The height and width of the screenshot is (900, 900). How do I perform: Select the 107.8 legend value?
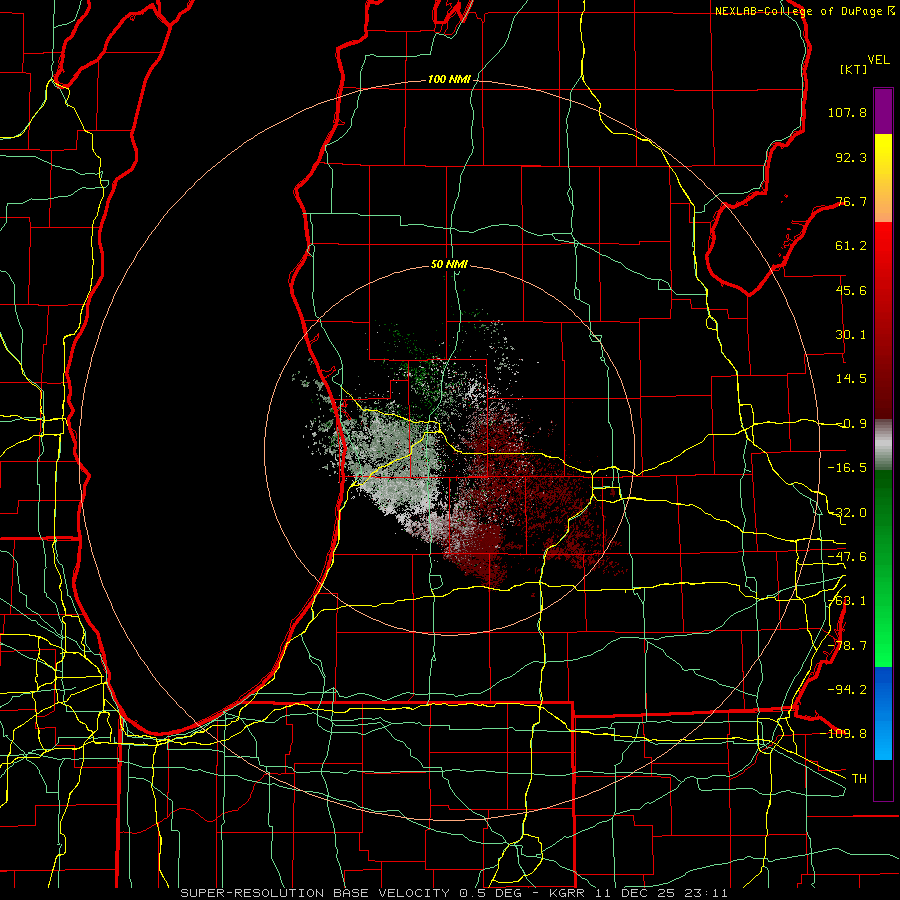pos(847,112)
